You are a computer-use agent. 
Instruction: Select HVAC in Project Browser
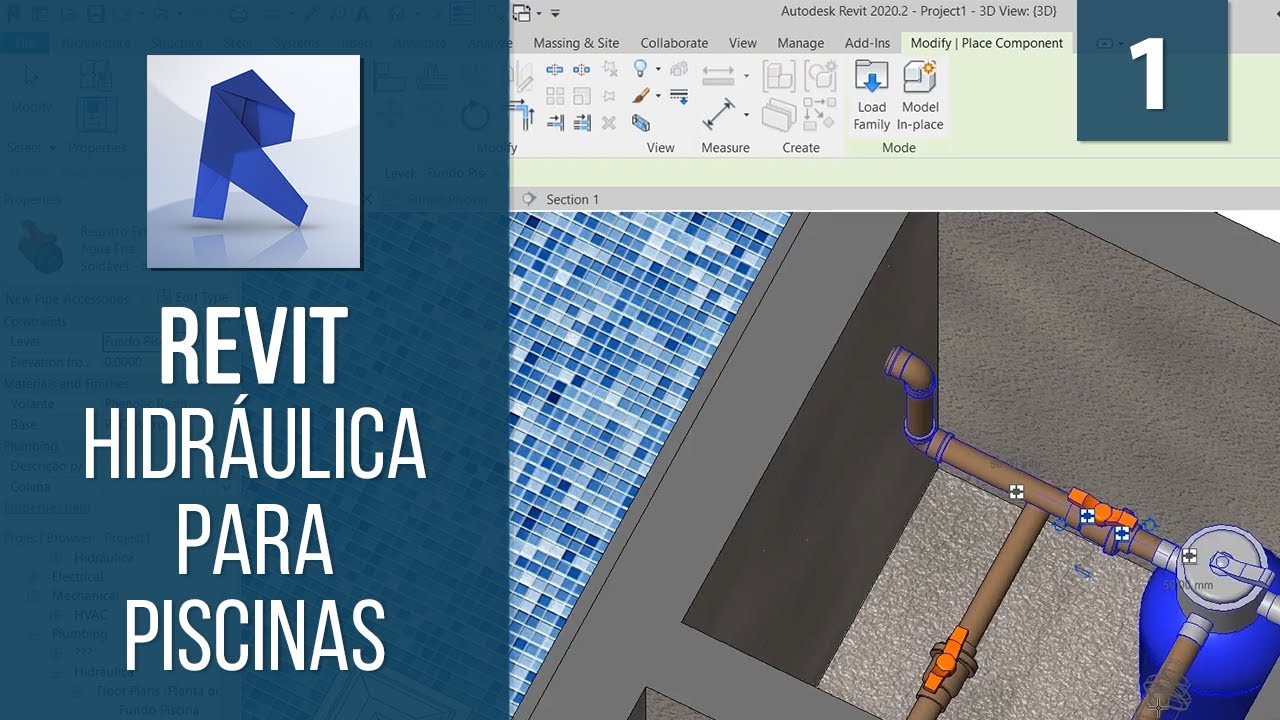point(92,614)
